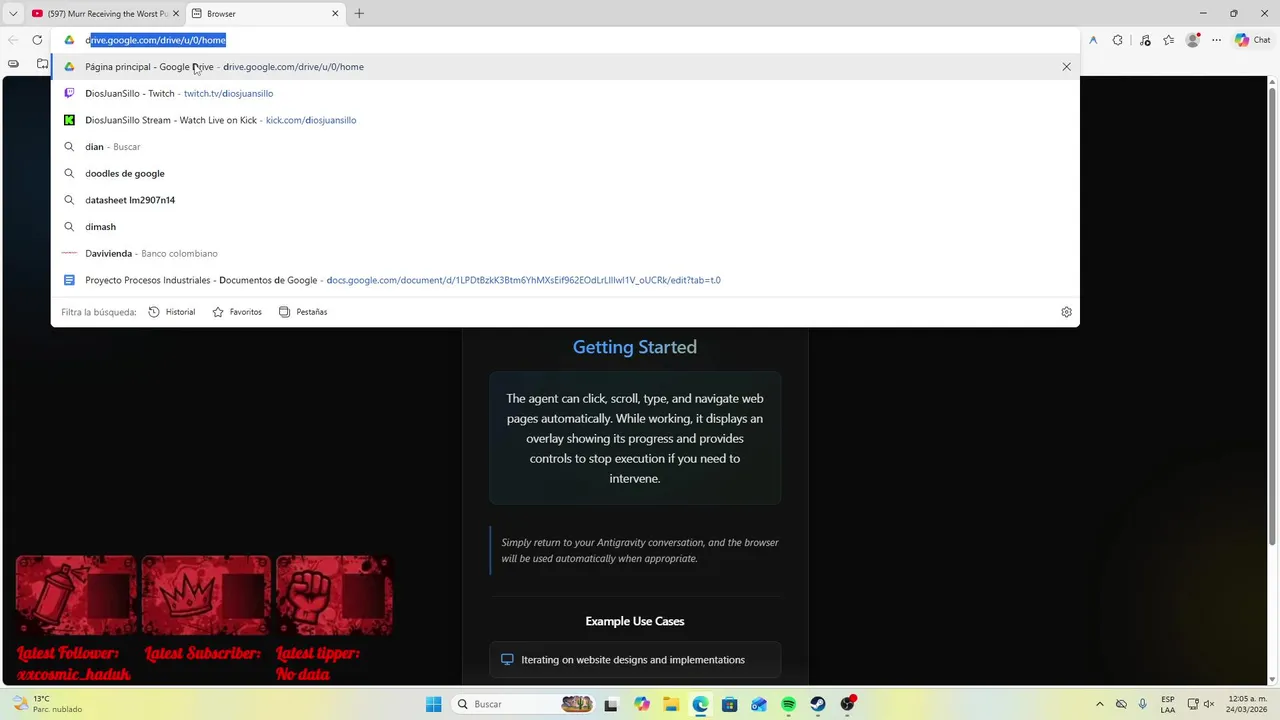This screenshot has height=720, width=1280.
Task: Filter suggestions by Favoritos
Action: [237, 312]
